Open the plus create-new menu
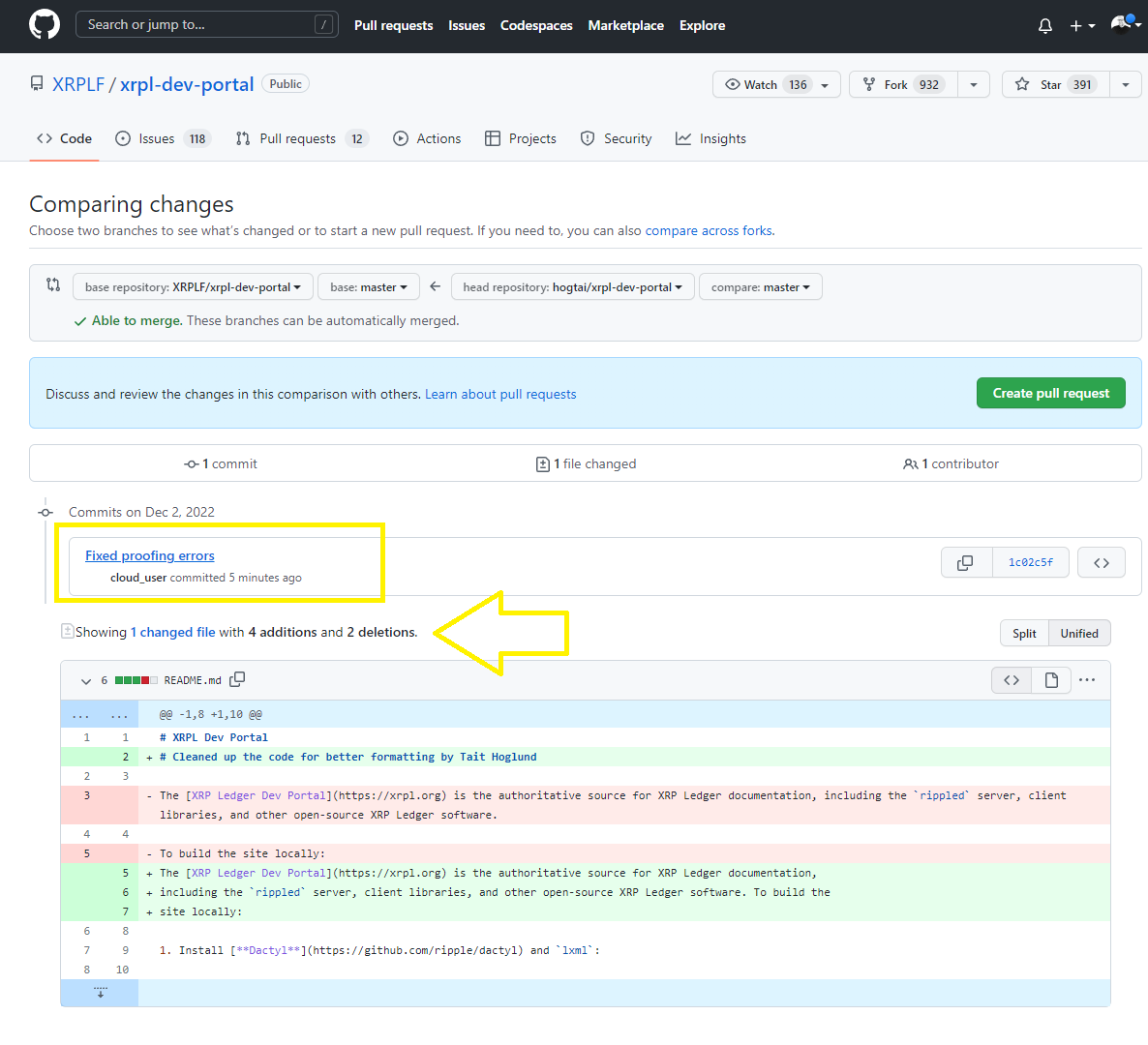Screen dimensions: 1148x1045 click(x=1082, y=25)
